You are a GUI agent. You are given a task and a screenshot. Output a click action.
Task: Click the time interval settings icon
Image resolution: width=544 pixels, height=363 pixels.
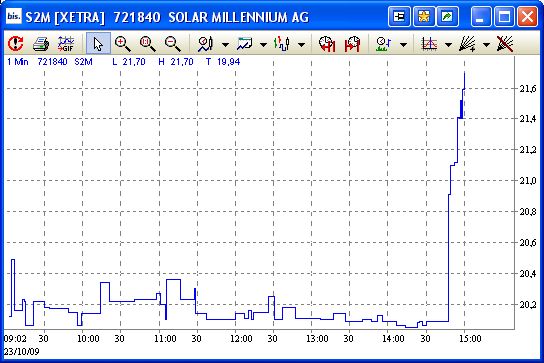[x=384, y=44]
